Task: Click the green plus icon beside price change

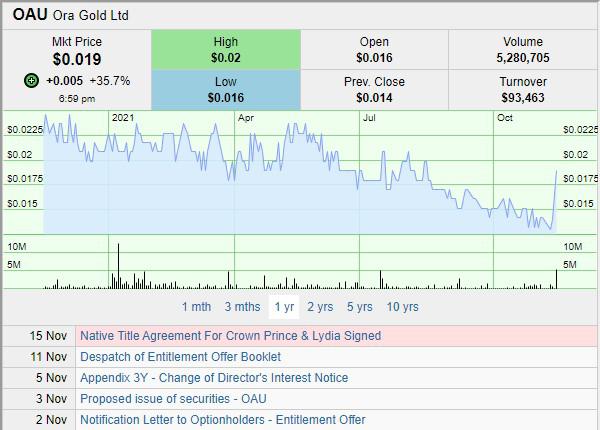Action: 32,80
